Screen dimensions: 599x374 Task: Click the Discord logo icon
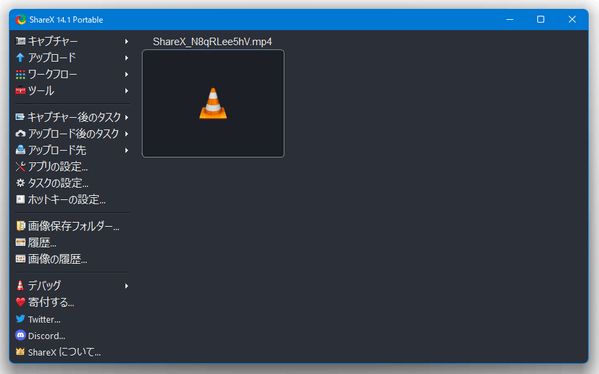click(20, 335)
